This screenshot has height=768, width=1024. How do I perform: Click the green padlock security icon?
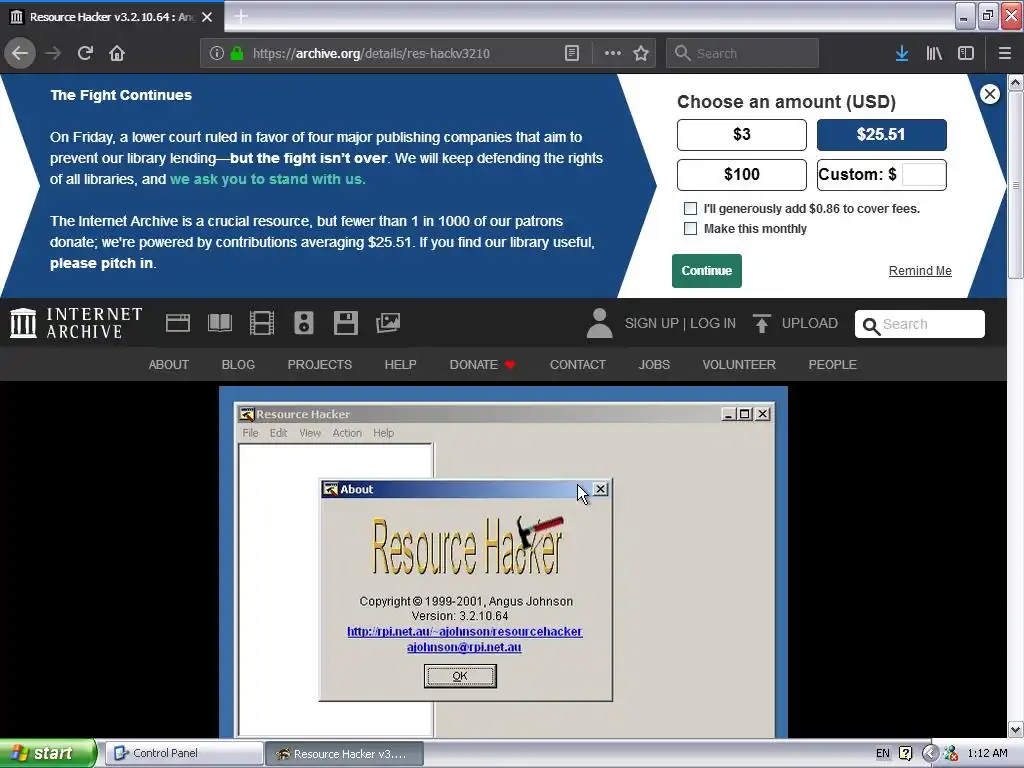pos(237,53)
